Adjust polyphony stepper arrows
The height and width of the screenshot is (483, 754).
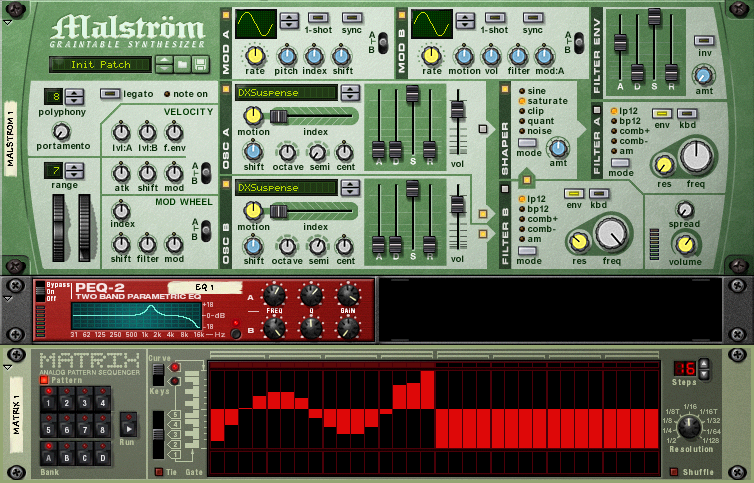click(74, 97)
